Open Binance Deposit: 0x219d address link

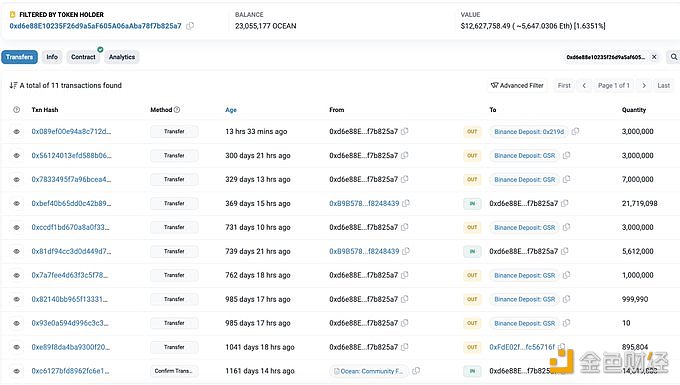(529, 131)
